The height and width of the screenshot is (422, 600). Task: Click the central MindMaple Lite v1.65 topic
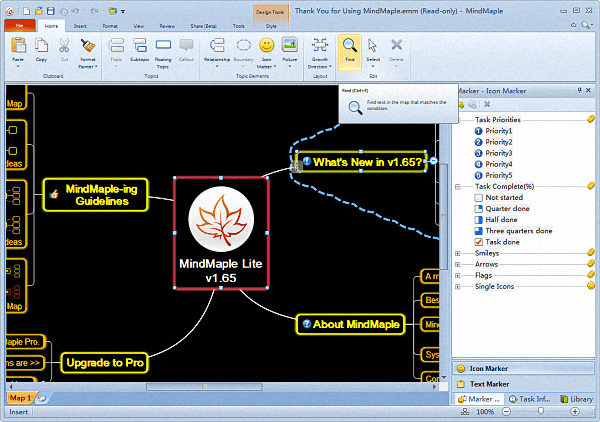point(221,233)
